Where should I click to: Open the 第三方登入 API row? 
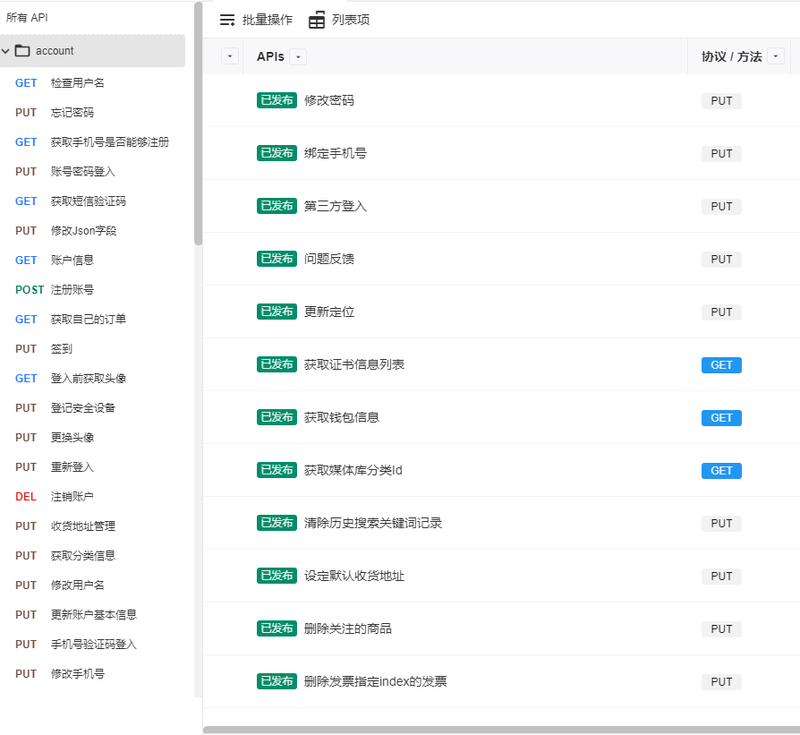coord(502,206)
